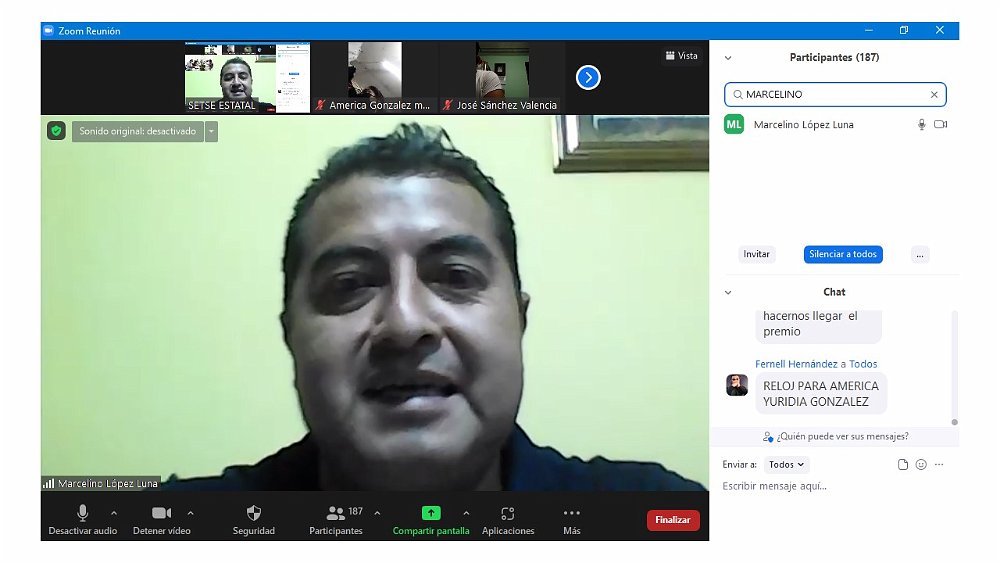Click the Compartir pantalla green icon
The width and height of the screenshot is (1000, 563).
430,513
